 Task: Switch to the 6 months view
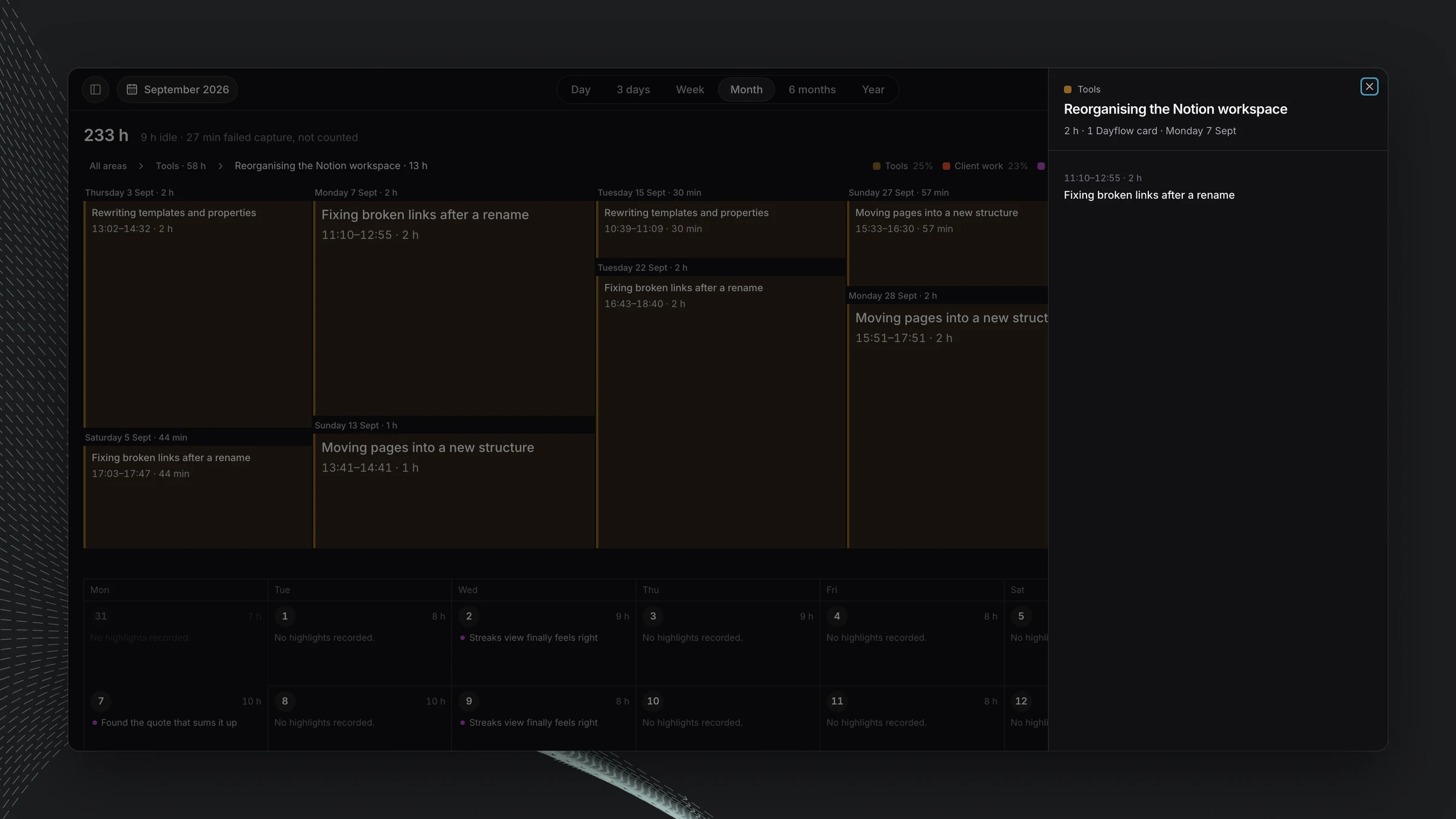pyautogui.click(x=812, y=90)
